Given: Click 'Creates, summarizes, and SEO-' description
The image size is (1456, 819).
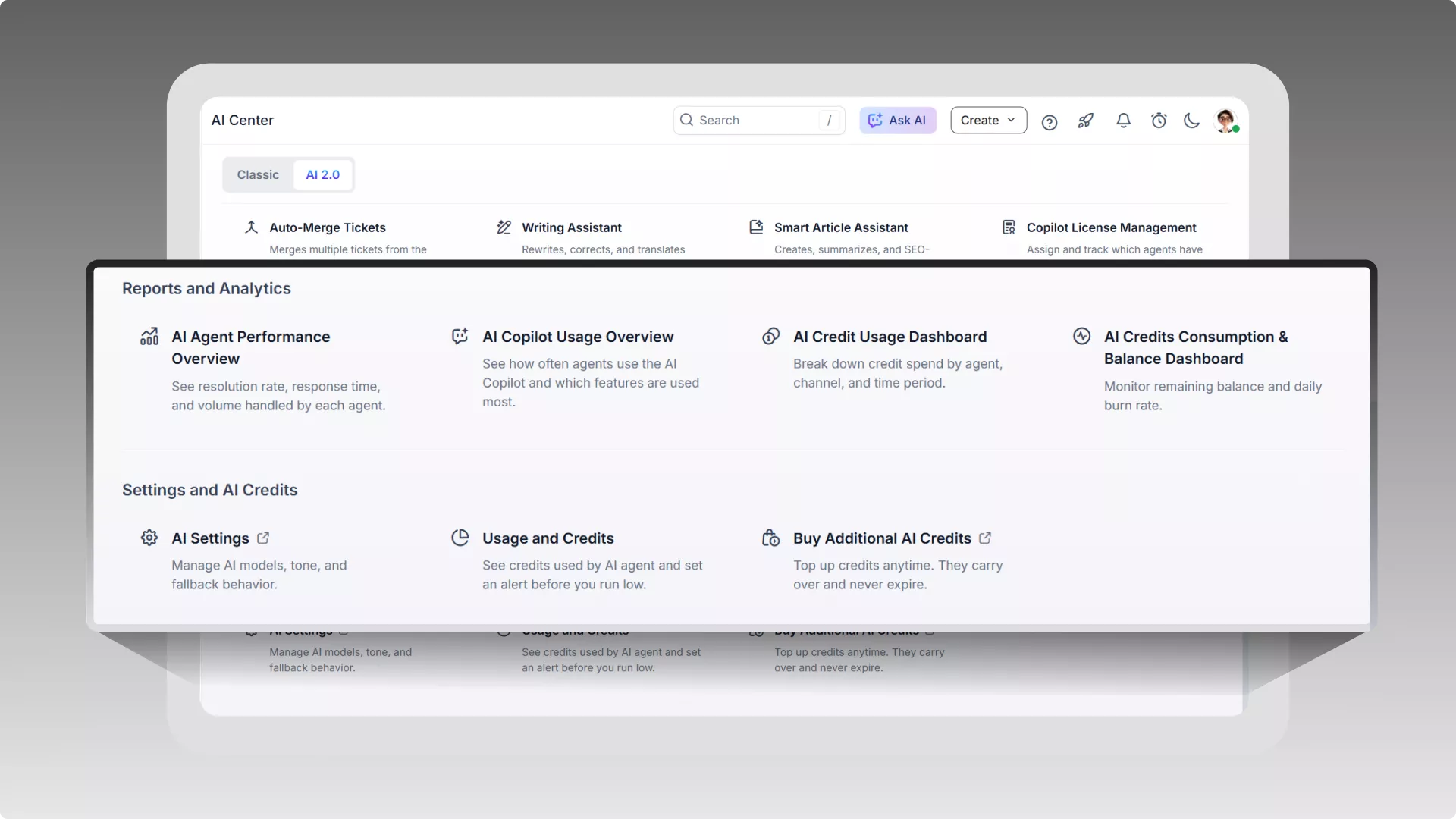Looking at the screenshot, I should [x=852, y=249].
